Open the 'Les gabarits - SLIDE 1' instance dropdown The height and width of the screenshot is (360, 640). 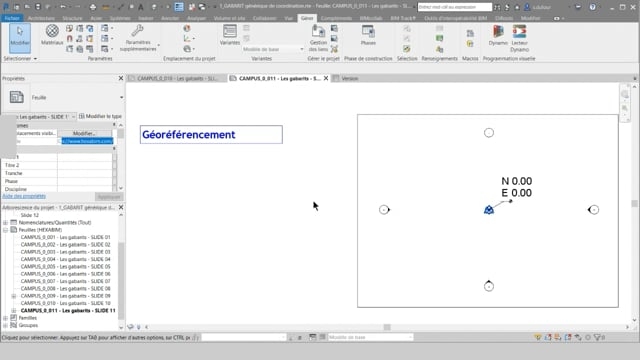click(x=73, y=117)
